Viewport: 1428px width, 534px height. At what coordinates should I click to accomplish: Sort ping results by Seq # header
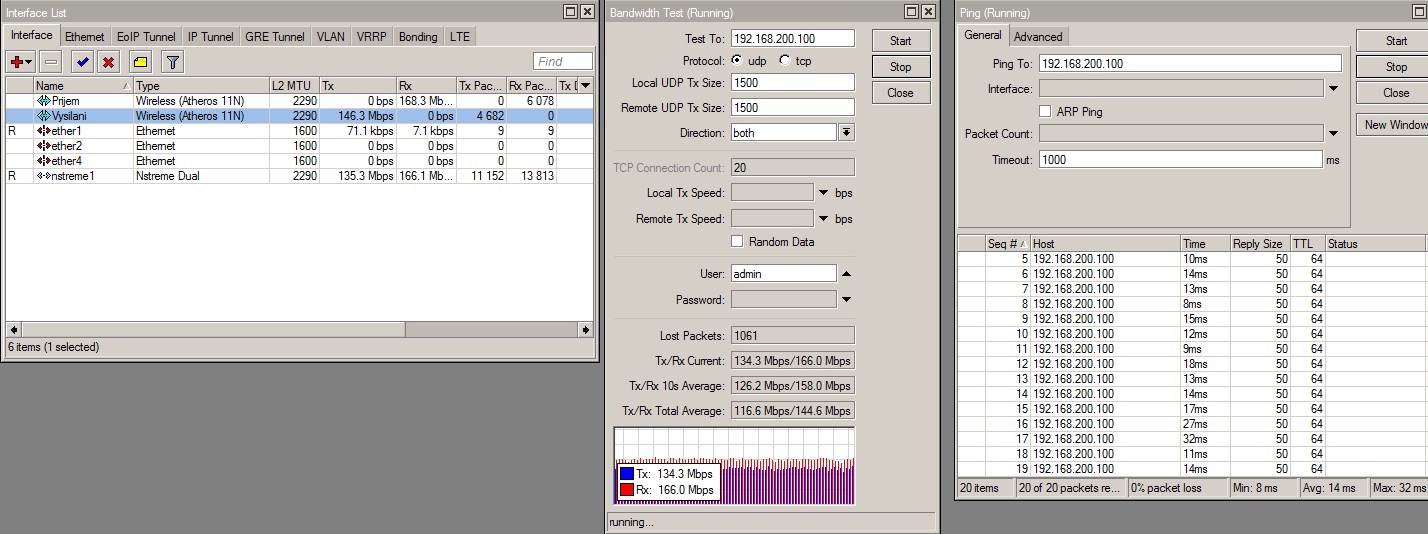point(1007,244)
